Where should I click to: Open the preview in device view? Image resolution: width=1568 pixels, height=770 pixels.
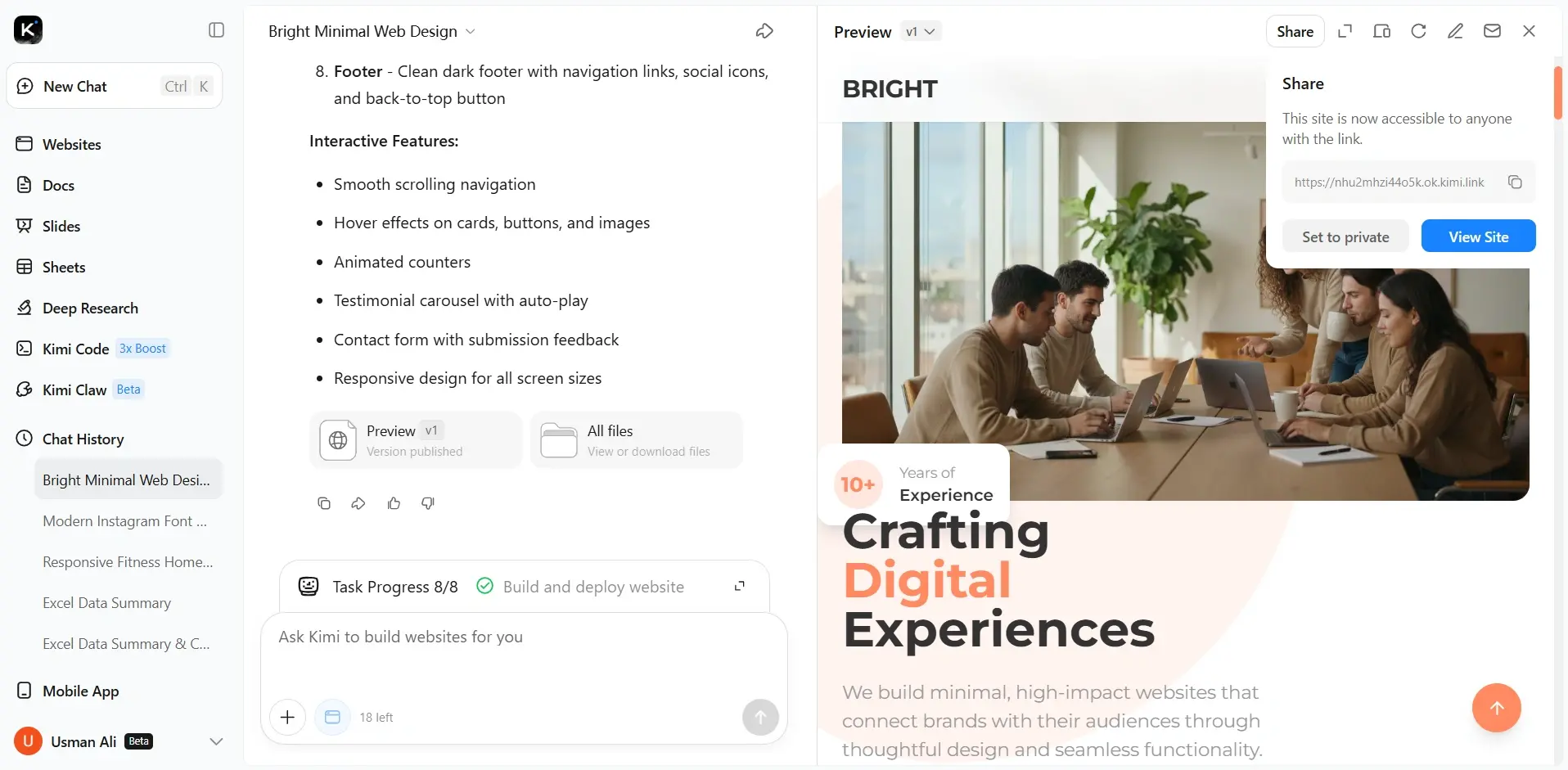pos(1382,31)
